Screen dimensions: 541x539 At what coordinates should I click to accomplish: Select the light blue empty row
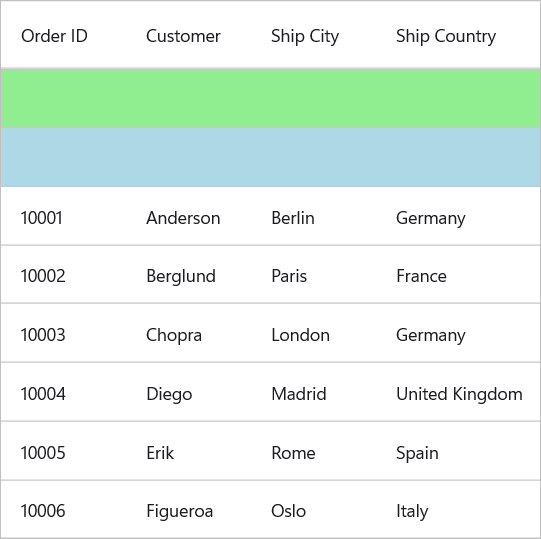click(x=270, y=157)
